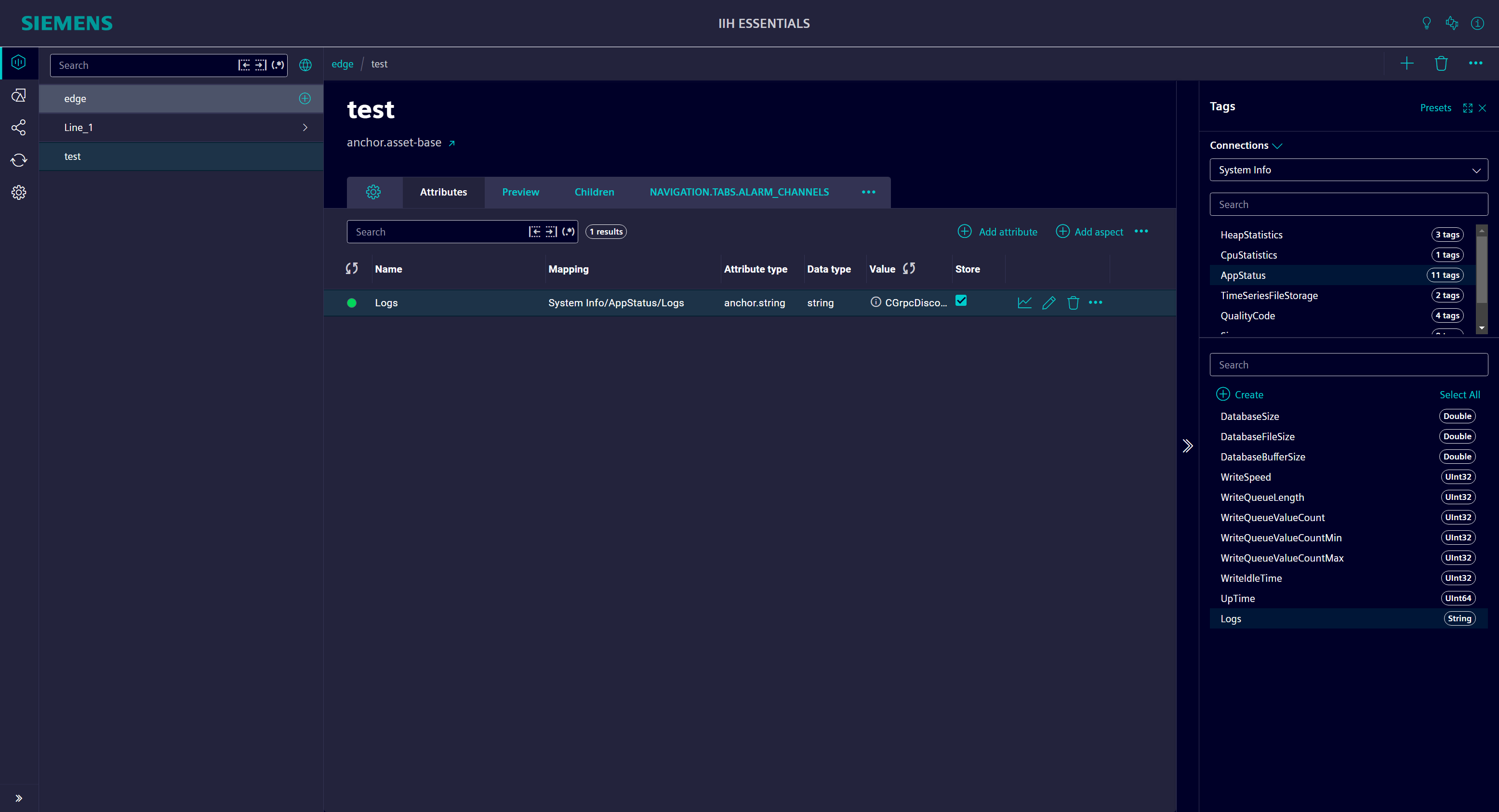Open the chart icon for Logs row
This screenshot has width=1499, height=812.
1025,302
